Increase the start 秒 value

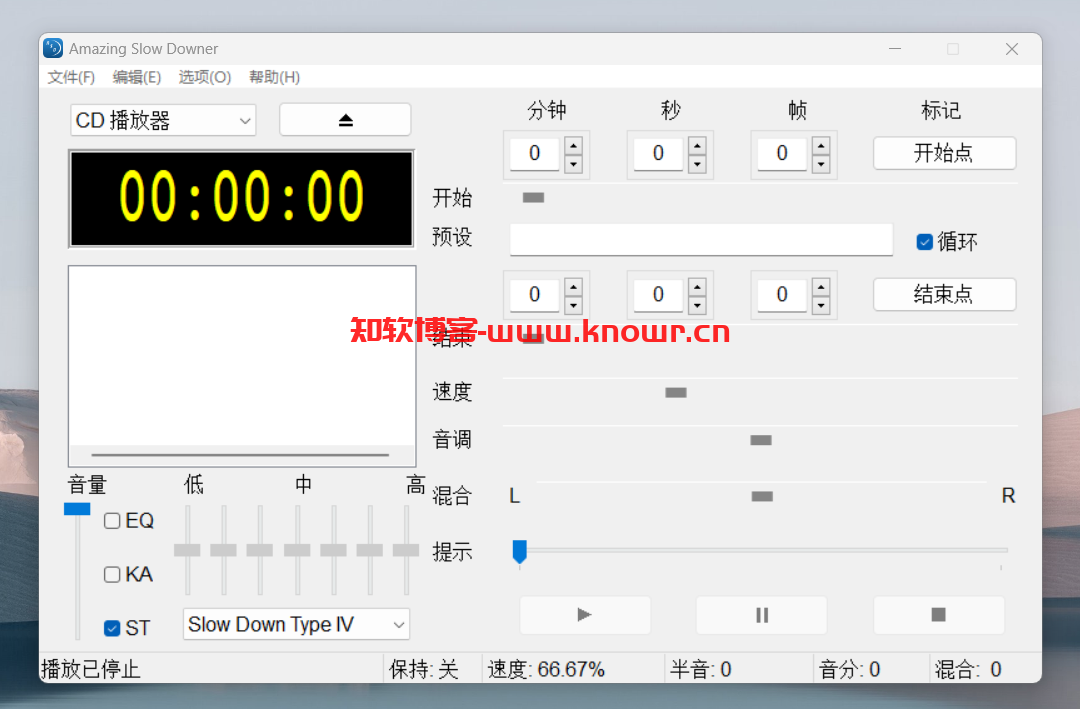pyautogui.click(x=697, y=145)
